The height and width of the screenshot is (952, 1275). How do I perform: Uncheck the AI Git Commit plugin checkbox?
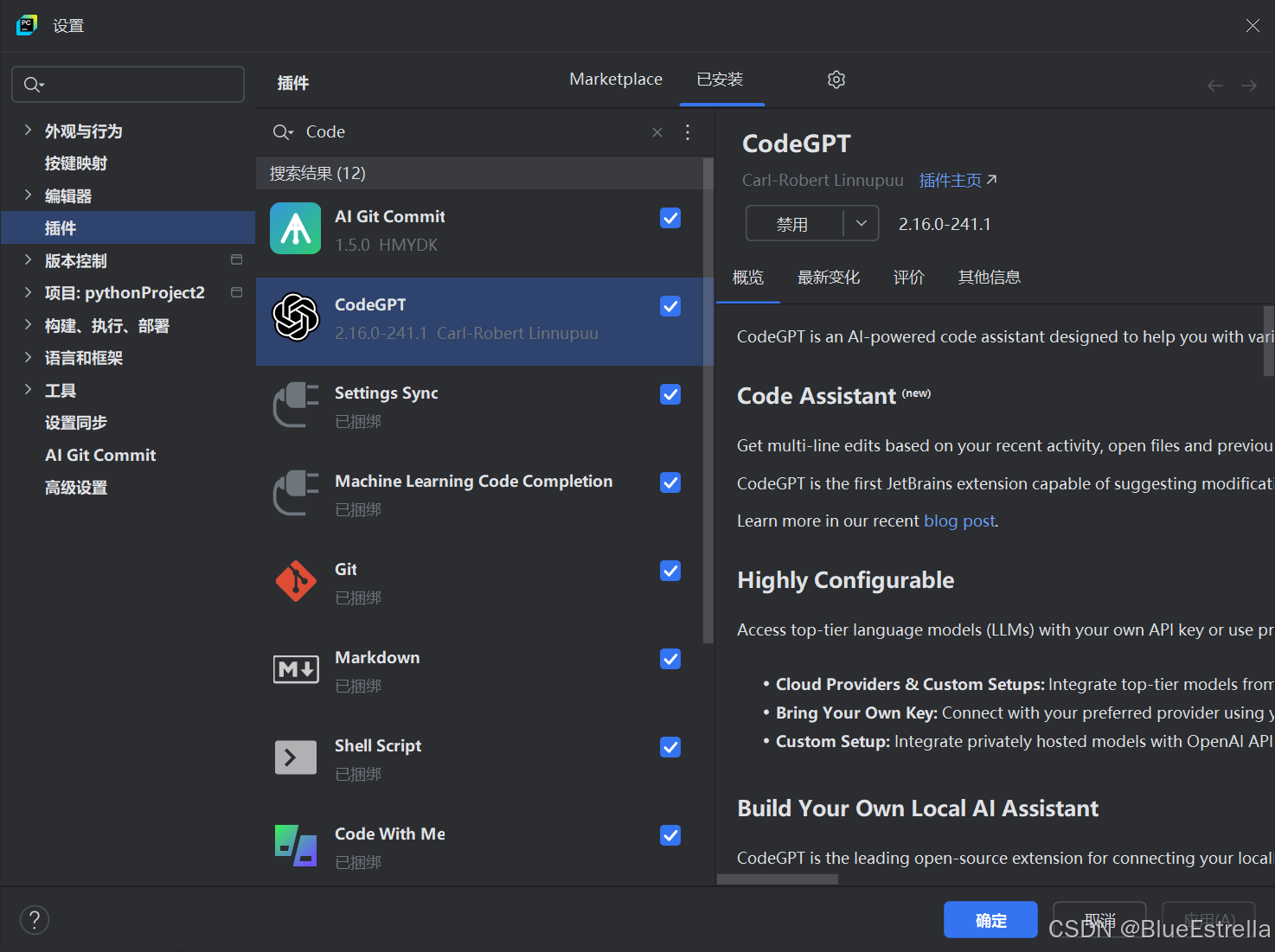670,218
